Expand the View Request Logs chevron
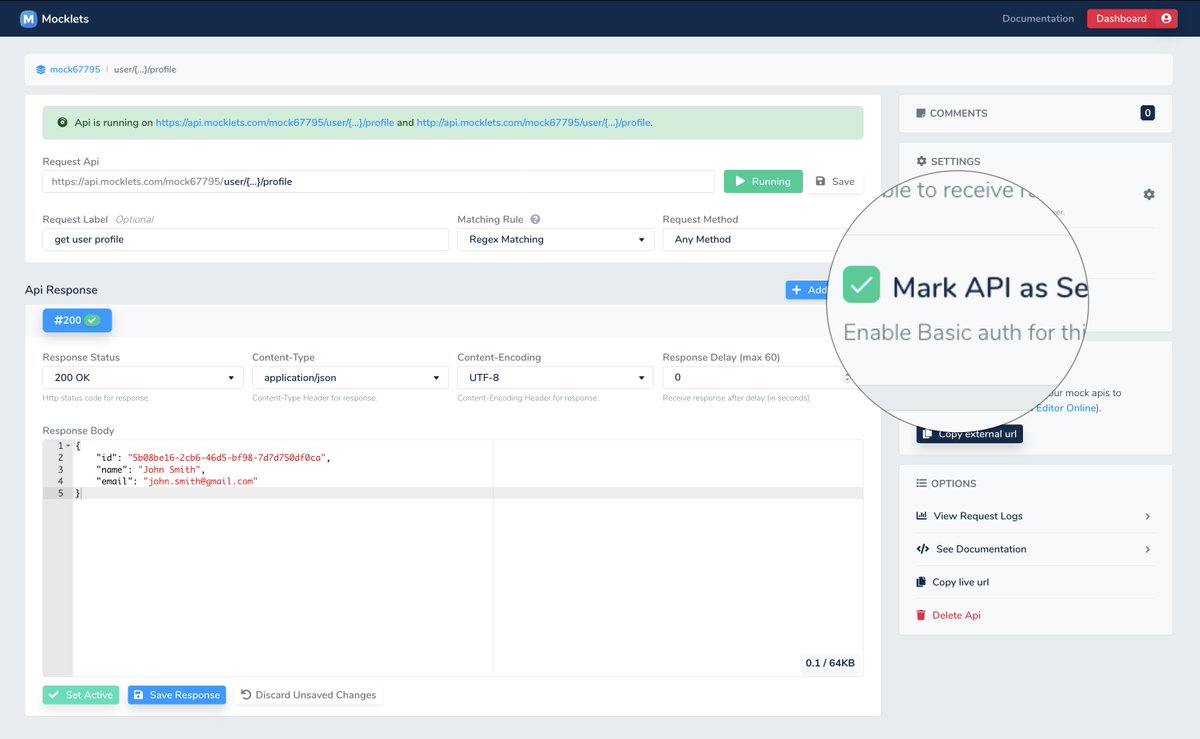The width and height of the screenshot is (1200, 739). (x=1147, y=516)
